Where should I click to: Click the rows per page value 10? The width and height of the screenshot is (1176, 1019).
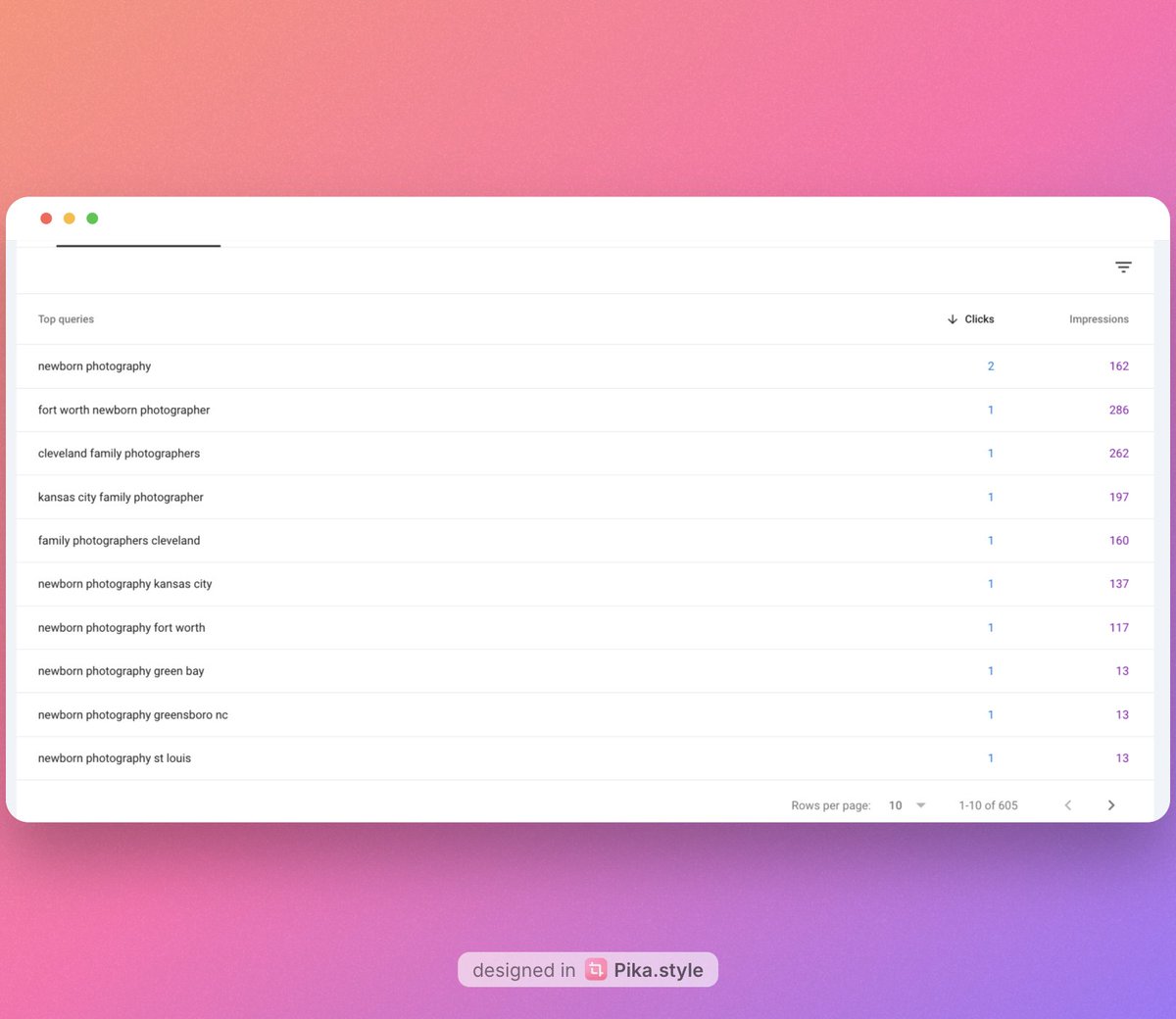click(x=896, y=805)
